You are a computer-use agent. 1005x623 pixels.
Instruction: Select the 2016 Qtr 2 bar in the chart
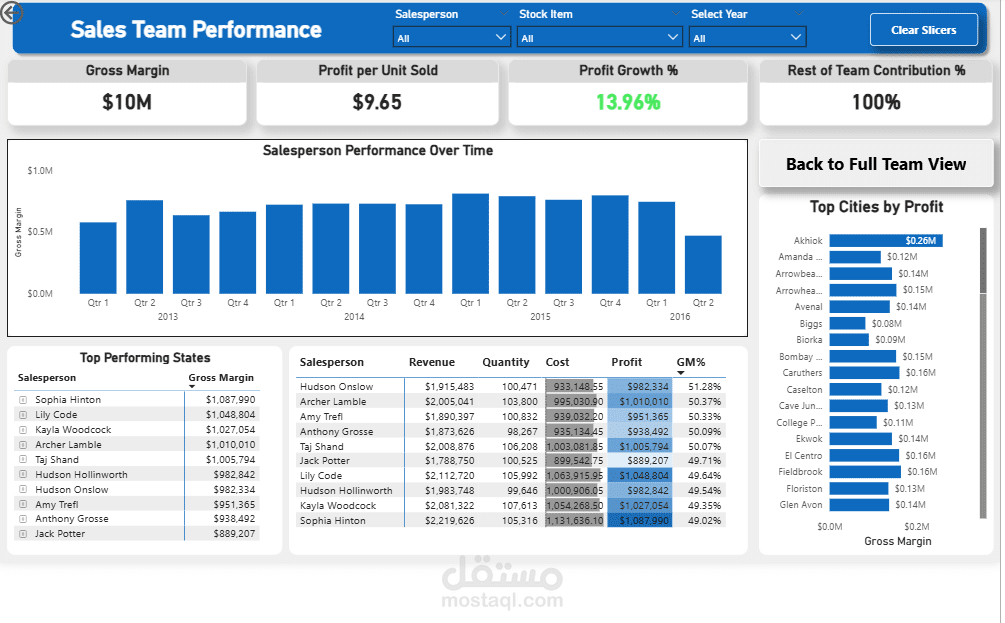point(703,264)
